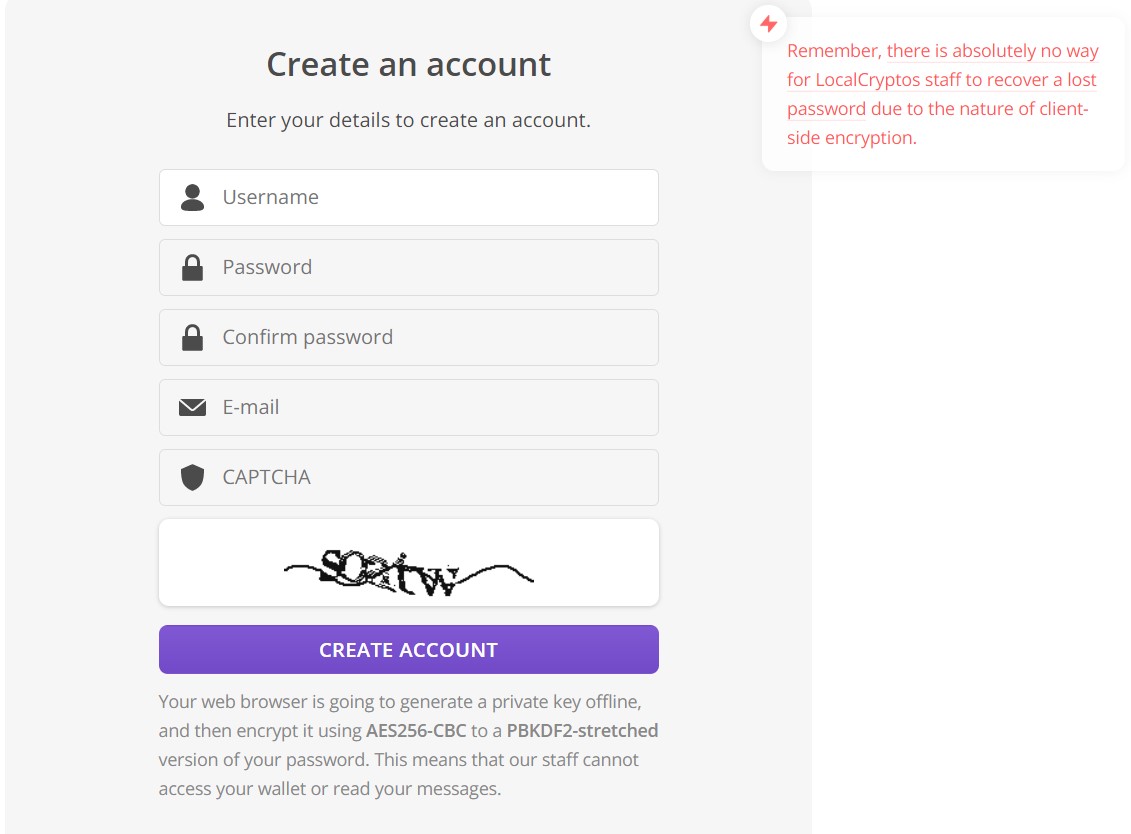This screenshot has width=1131, height=834.
Task: Click the shield icon beside CAPTCHA
Action: click(192, 478)
